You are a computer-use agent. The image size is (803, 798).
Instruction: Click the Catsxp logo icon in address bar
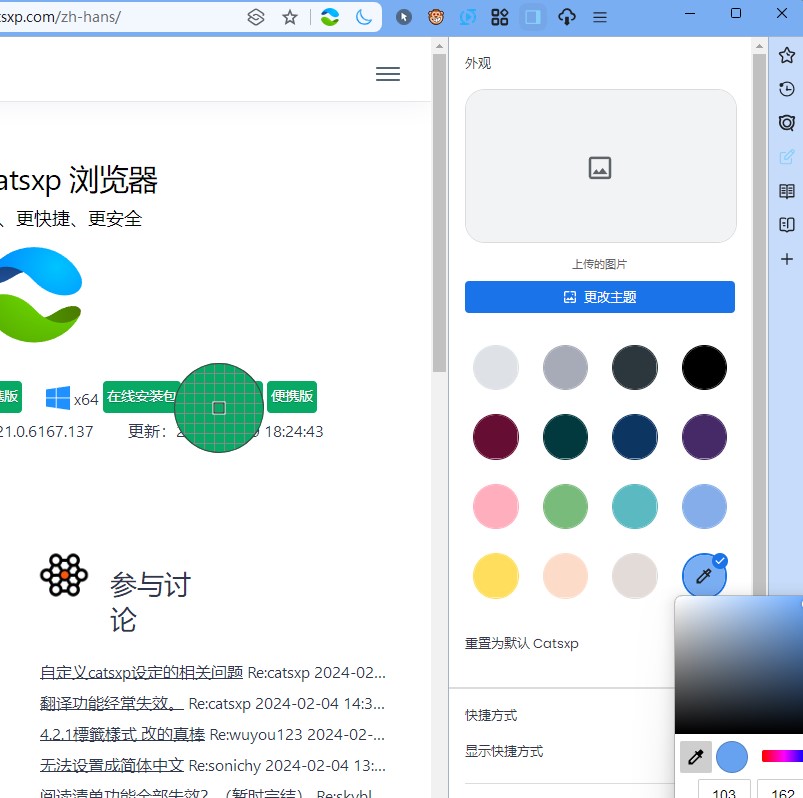(x=330, y=17)
